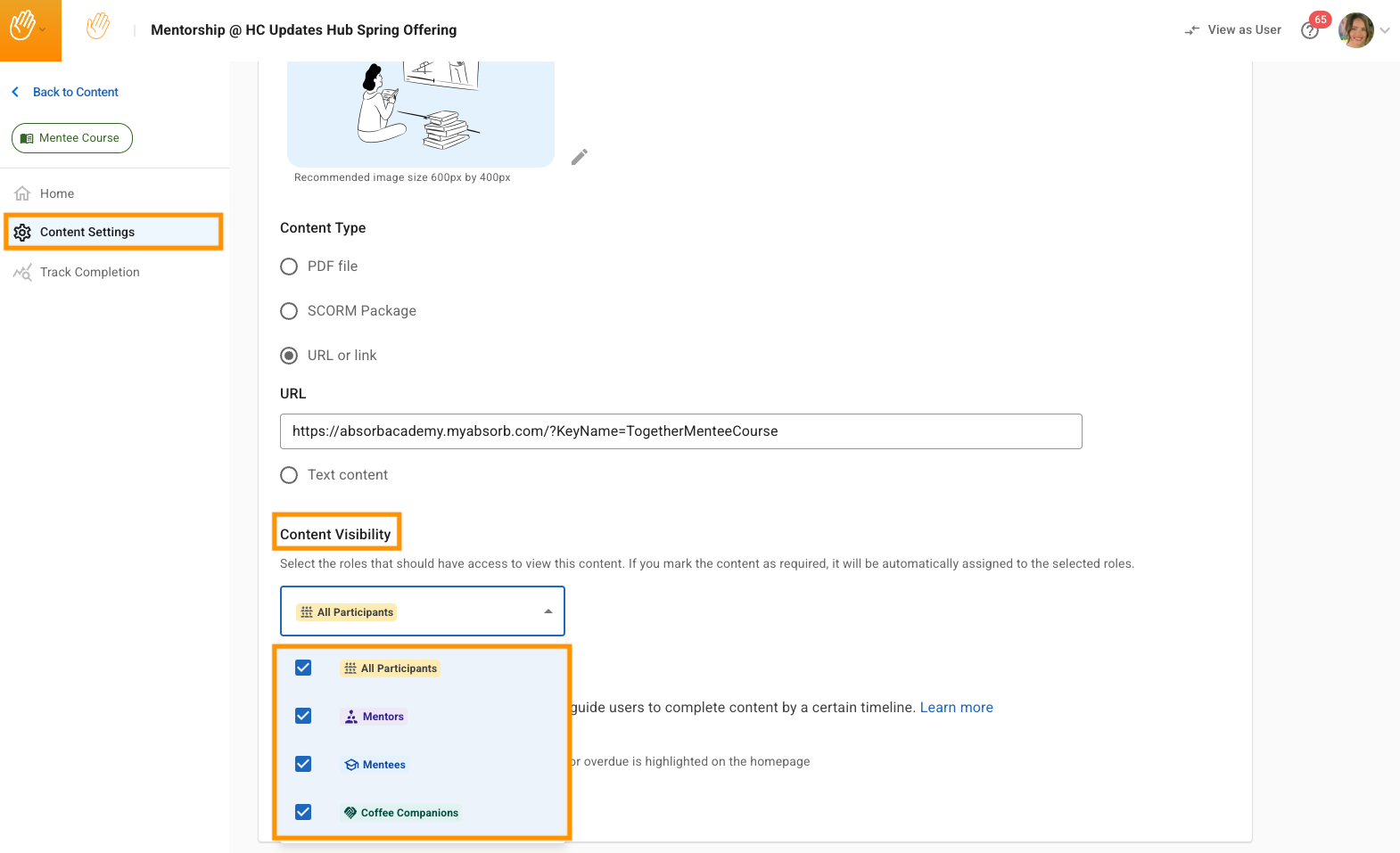Click inside the URL text field
Image resolution: width=1400 pixels, height=853 pixels.
(x=680, y=431)
